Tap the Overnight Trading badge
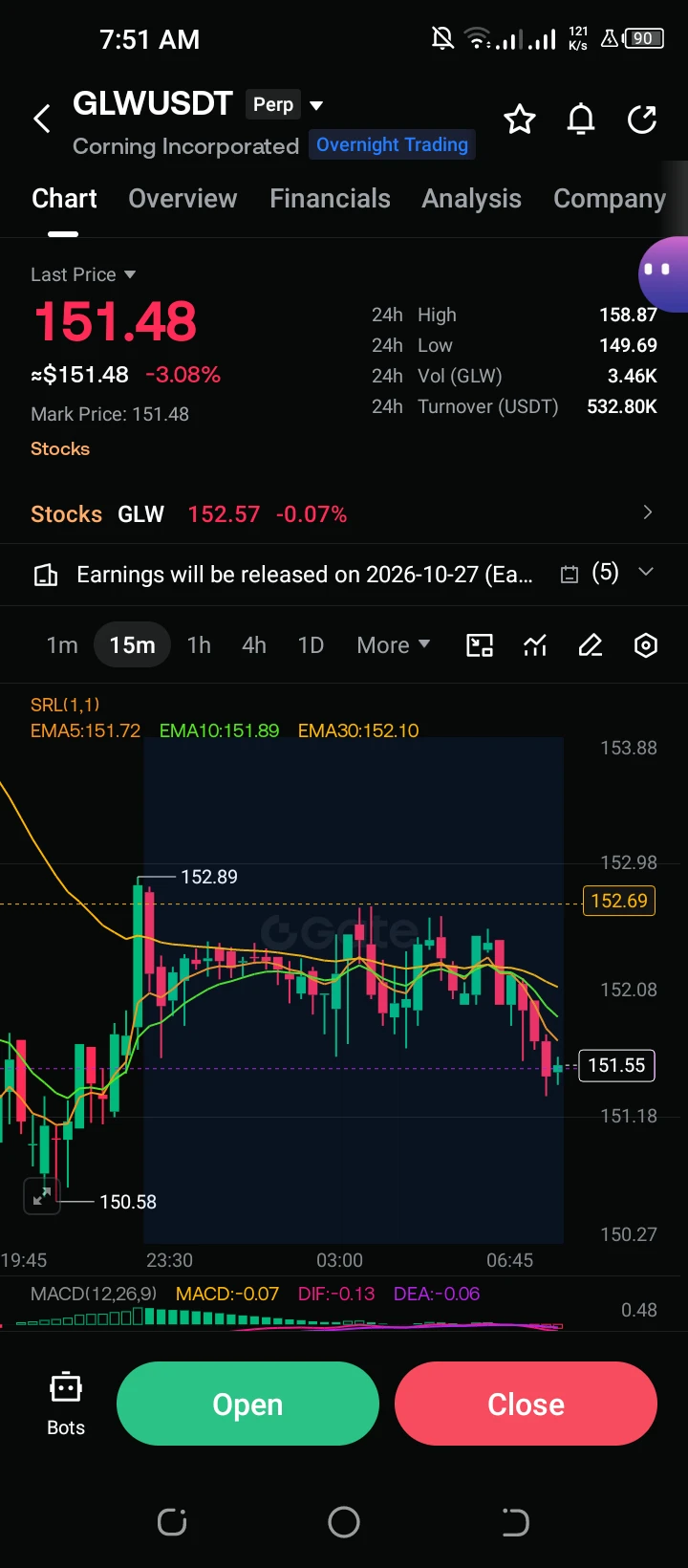Viewport: 688px width, 1568px height. (x=392, y=144)
